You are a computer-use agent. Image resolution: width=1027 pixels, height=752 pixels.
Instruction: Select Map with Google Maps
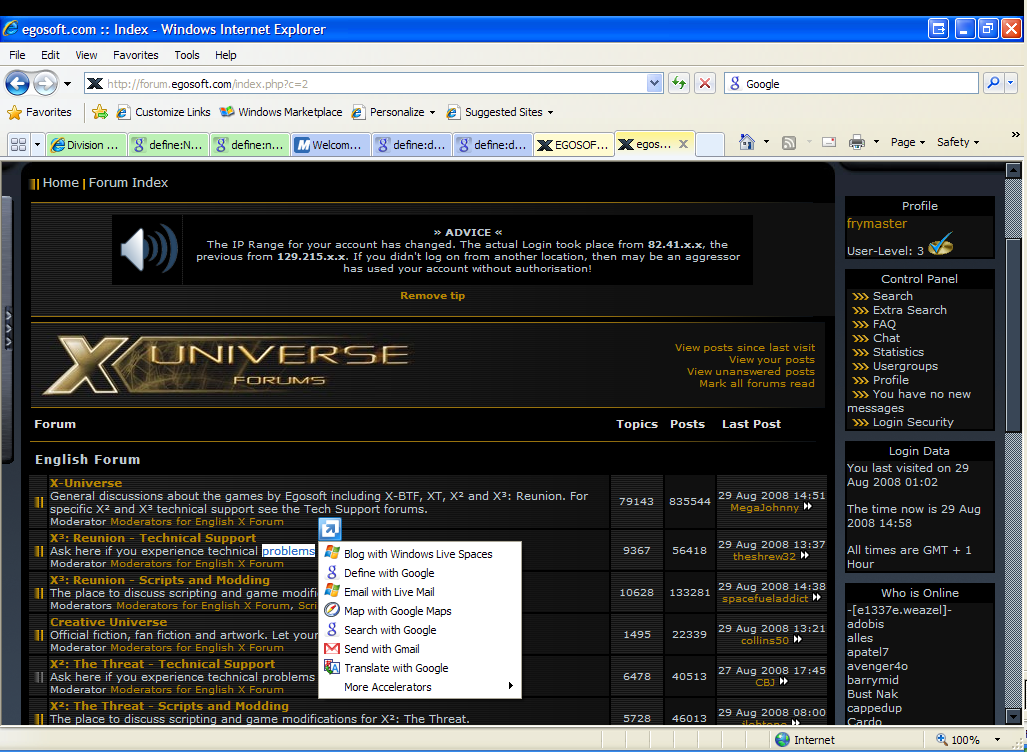420,611
